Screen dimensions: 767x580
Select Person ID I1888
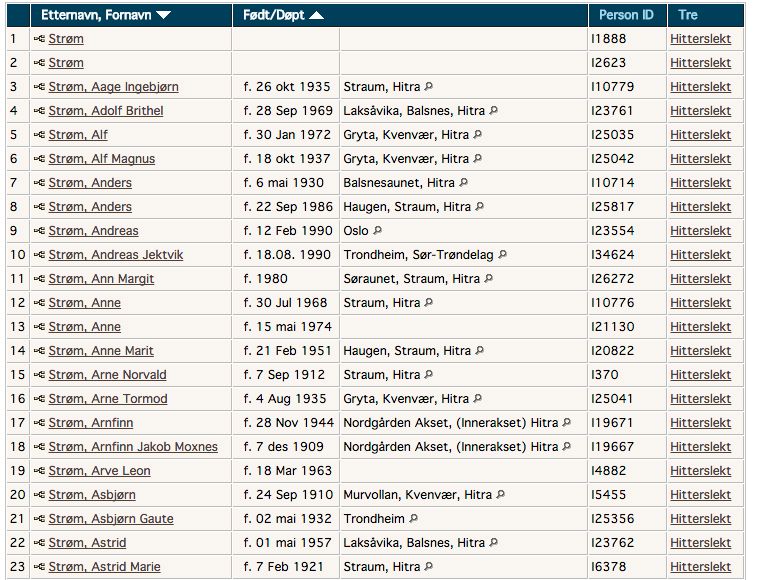pyautogui.click(x=609, y=39)
